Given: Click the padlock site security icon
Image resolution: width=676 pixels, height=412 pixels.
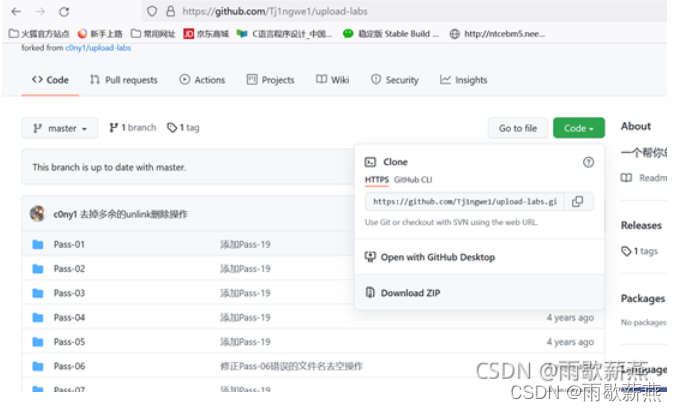Looking at the screenshot, I should (171, 11).
